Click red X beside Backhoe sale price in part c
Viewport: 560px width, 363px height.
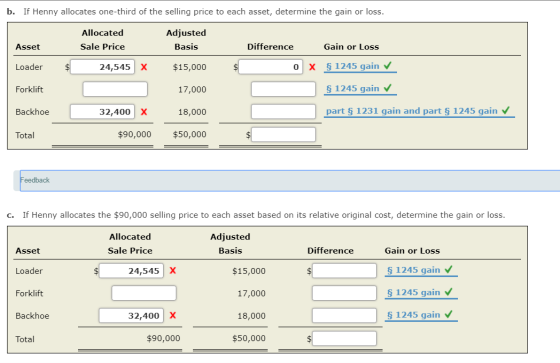tap(173, 315)
